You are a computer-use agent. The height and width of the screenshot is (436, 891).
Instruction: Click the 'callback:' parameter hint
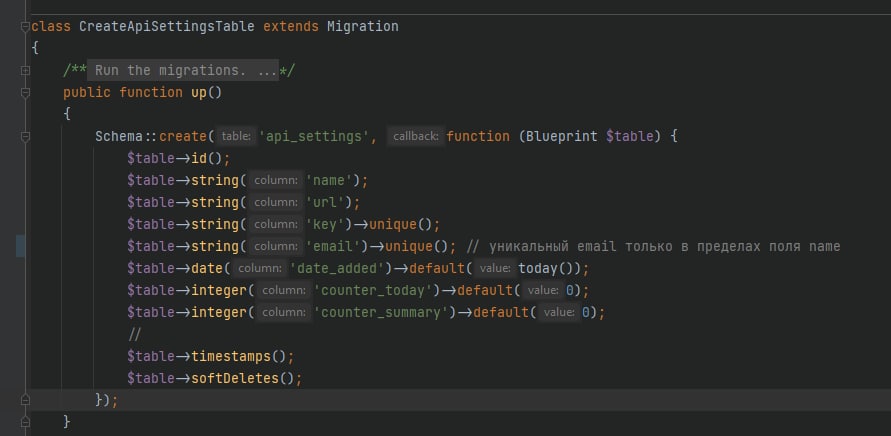pyautogui.click(x=415, y=137)
